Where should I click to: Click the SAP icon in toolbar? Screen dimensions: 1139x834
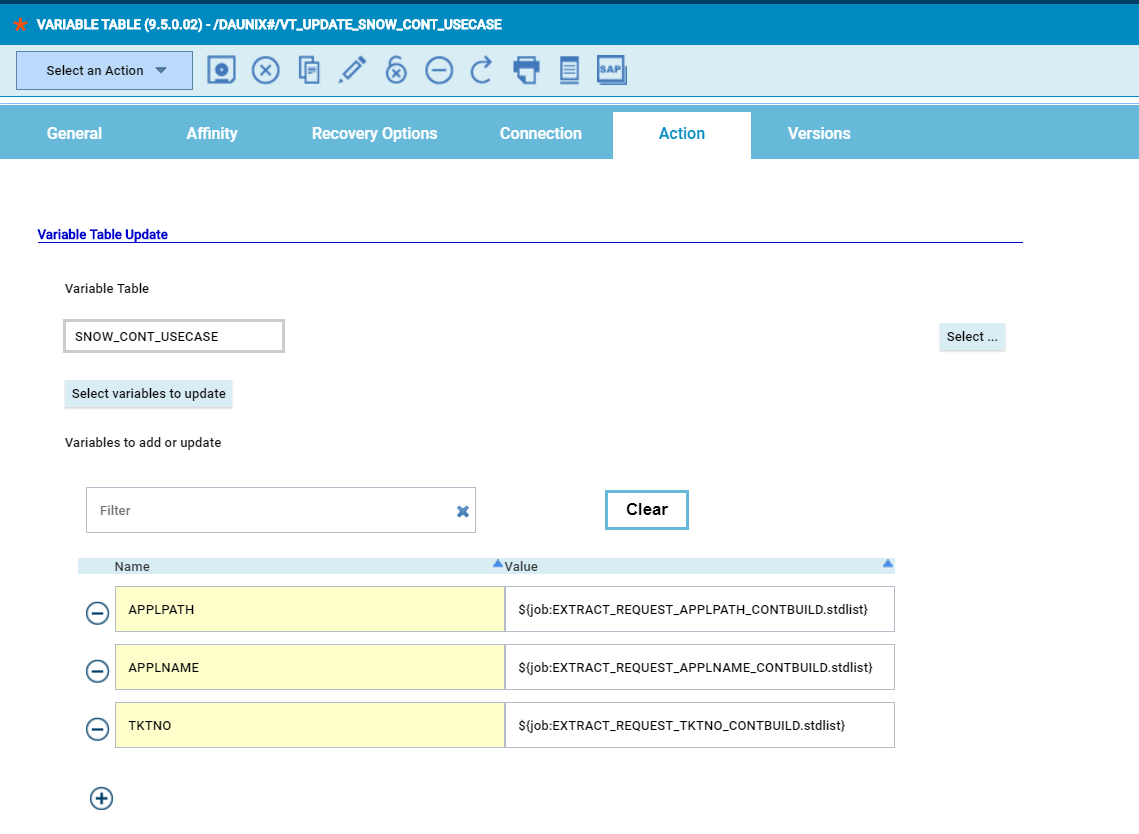[611, 70]
